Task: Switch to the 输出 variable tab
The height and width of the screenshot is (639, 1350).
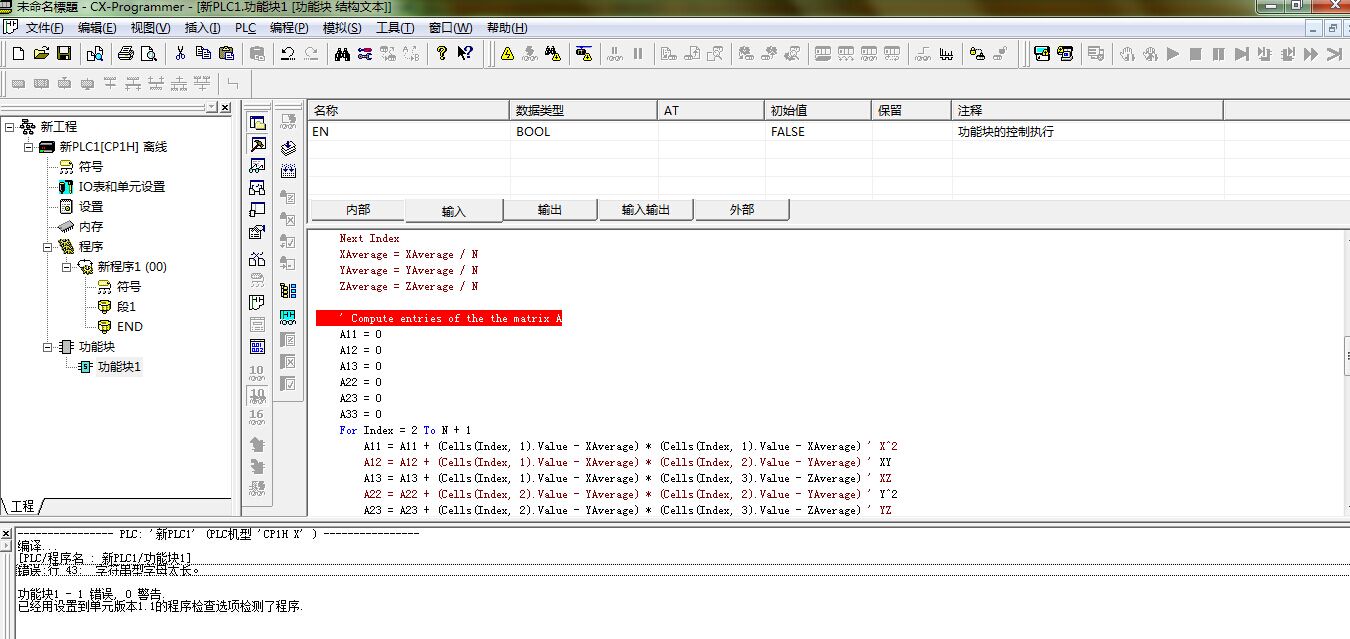Action: pos(549,210)
